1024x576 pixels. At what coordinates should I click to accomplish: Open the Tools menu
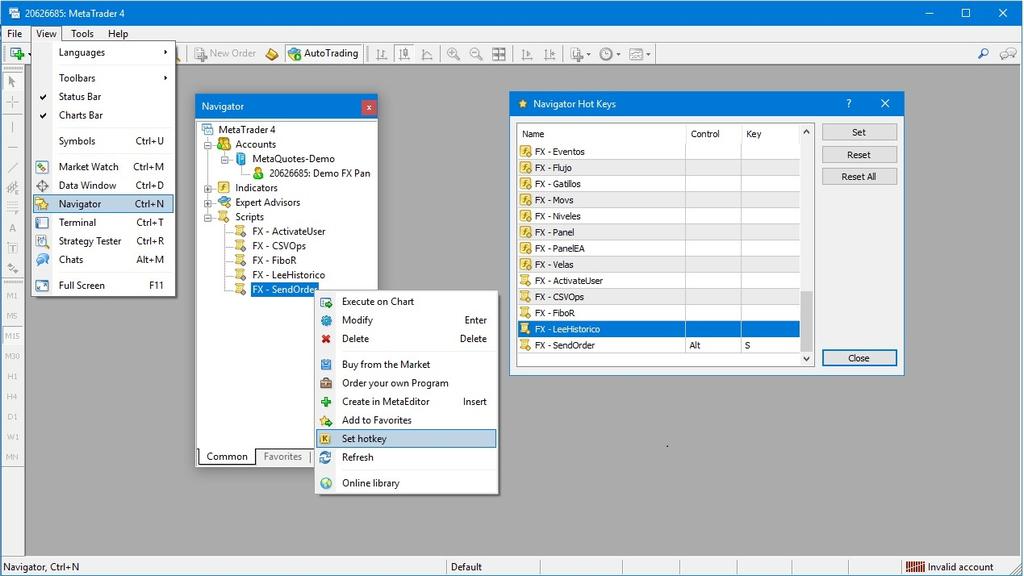point(82,33)
